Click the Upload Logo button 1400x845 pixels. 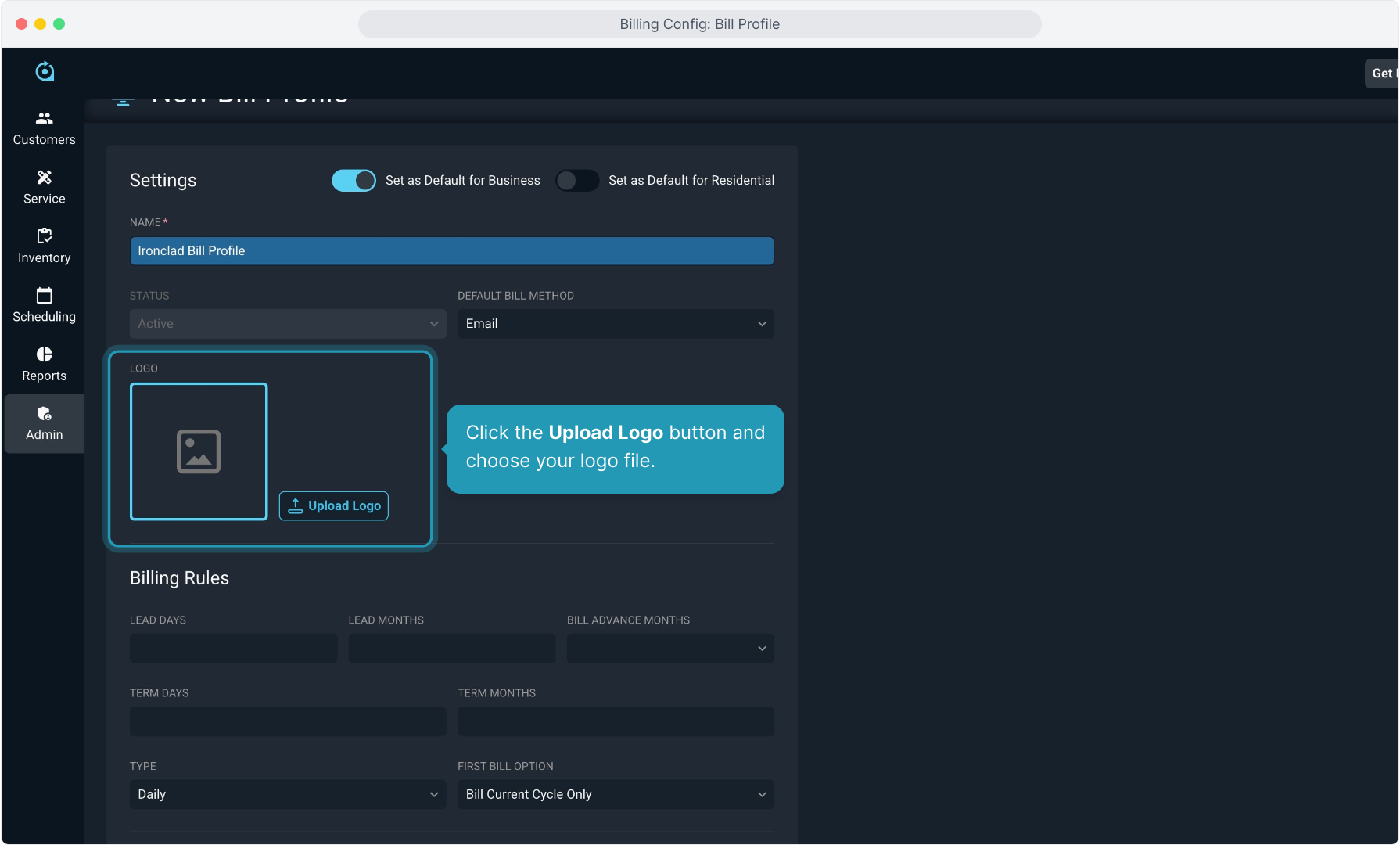click(x=334, y=506)
